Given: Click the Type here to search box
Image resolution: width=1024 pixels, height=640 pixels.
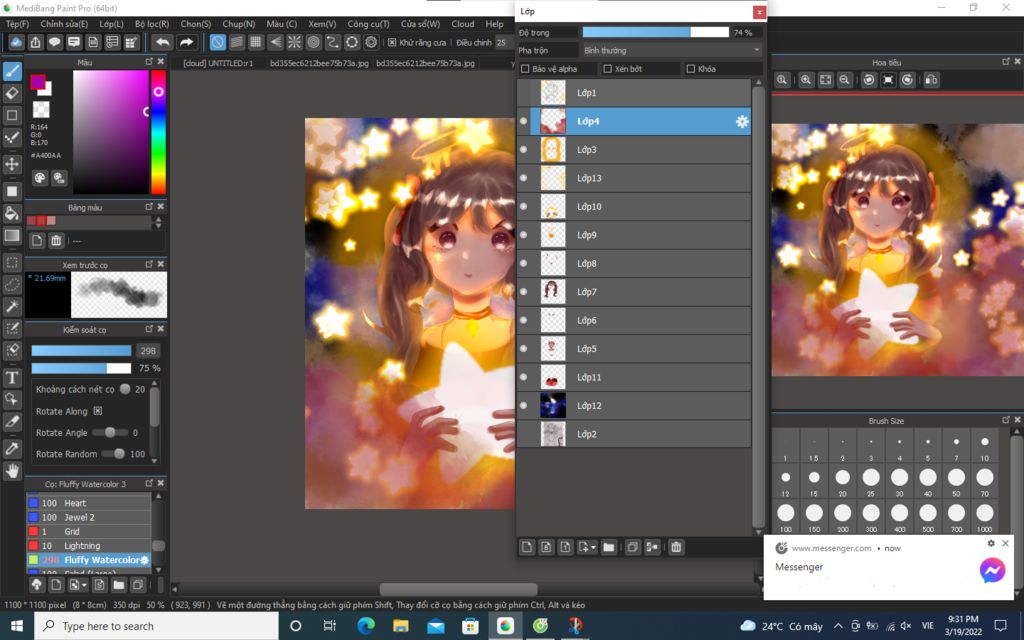Looking at the screenshot, I should pyautogui.click(x=157, y=626).
